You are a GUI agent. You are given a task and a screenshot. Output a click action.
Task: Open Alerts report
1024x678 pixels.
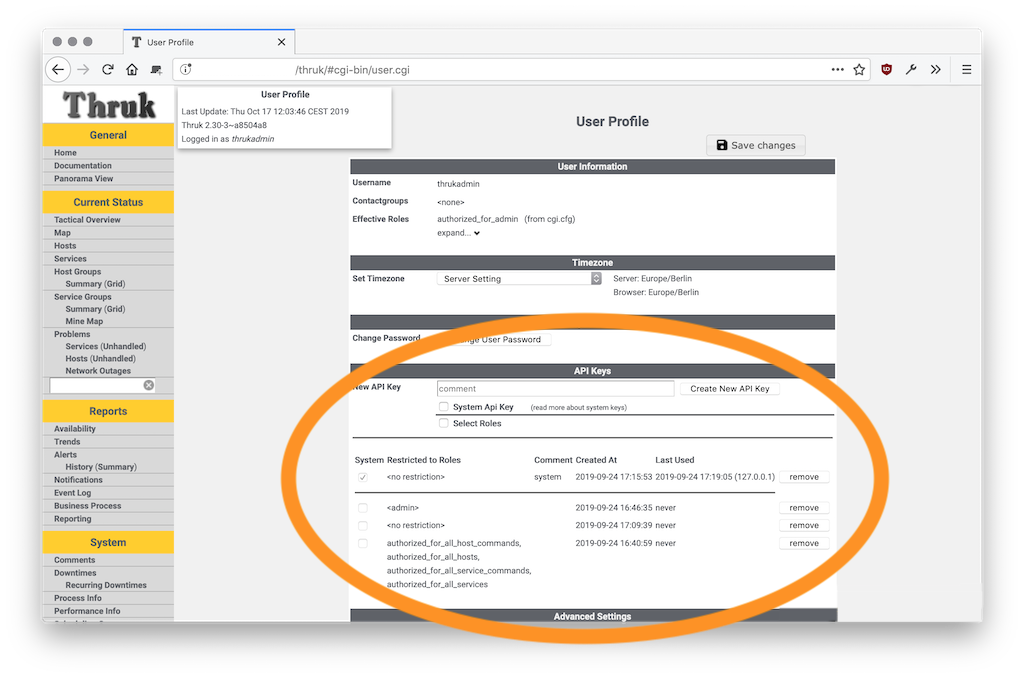pyautogui.click(x=65, y=455)
